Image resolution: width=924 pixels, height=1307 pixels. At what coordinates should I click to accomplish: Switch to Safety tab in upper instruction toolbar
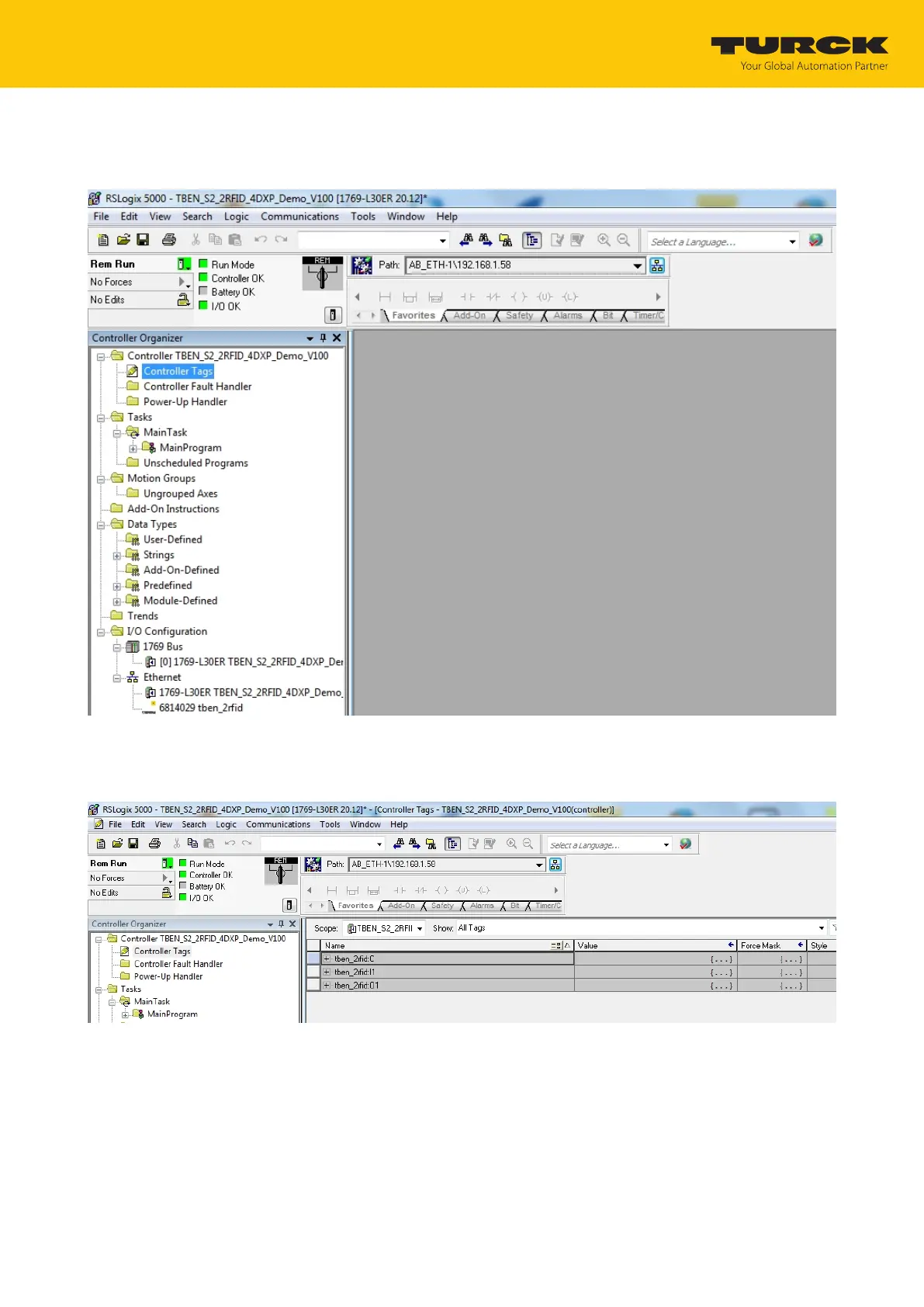click(520, 316)
